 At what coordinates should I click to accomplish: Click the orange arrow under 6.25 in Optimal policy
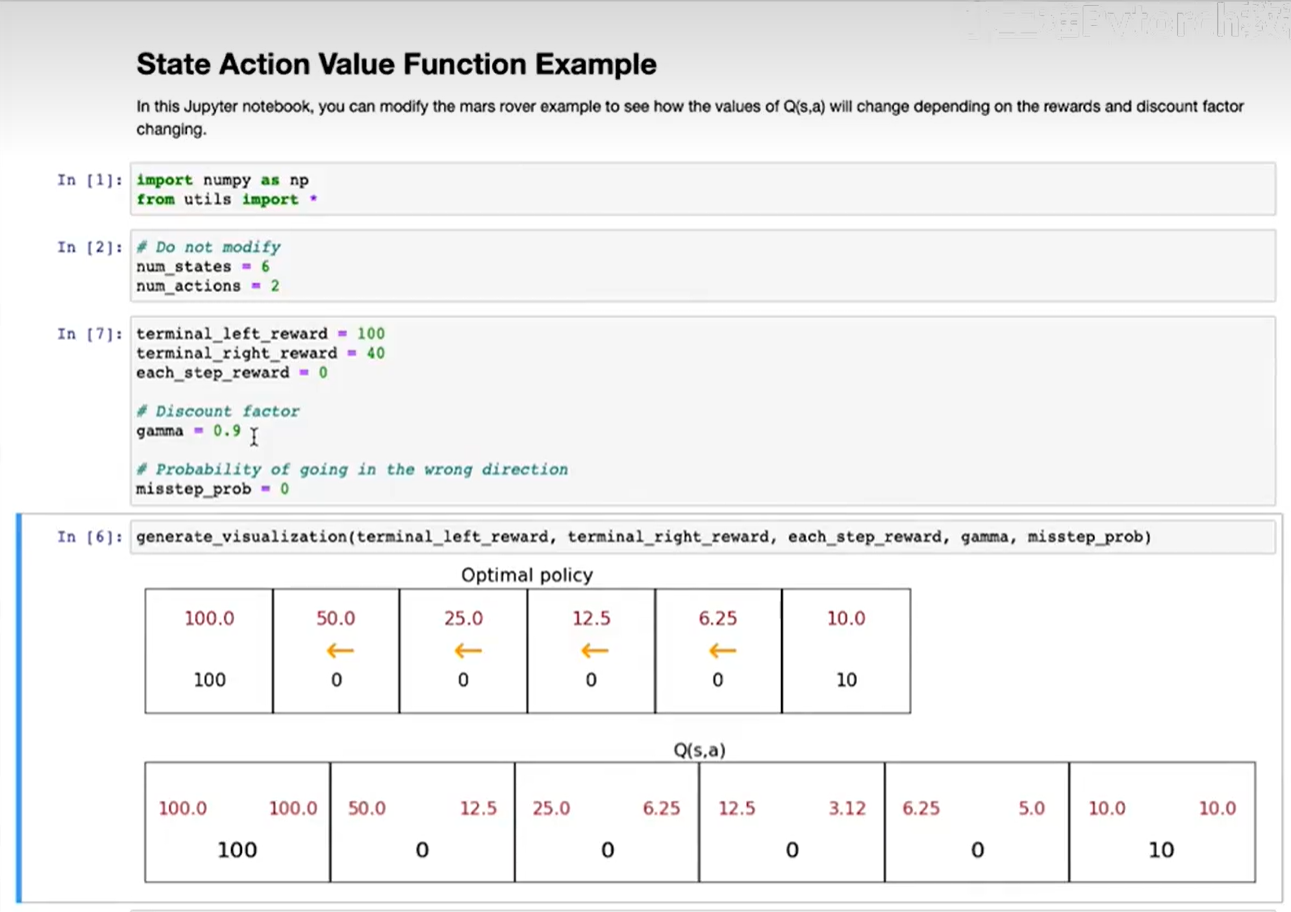[x=722, y=650]
